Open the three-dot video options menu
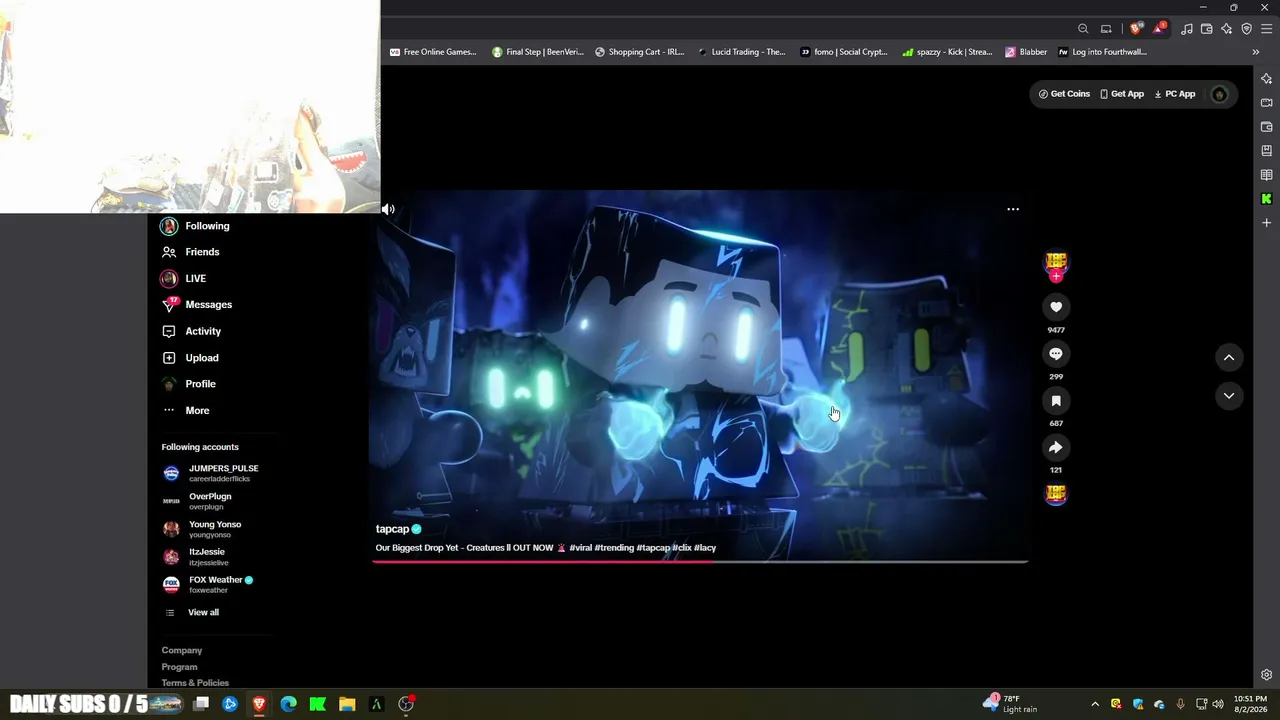The image size is (1280, 720). (1013, 209)
